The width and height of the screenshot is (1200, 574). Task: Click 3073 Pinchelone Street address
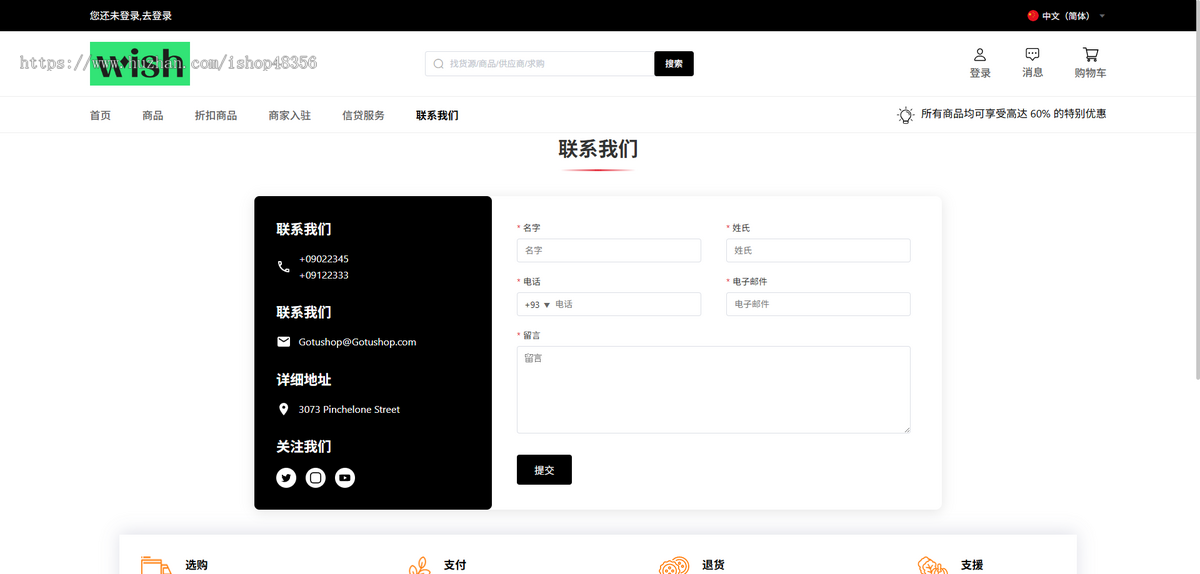(x=349, y=409)
